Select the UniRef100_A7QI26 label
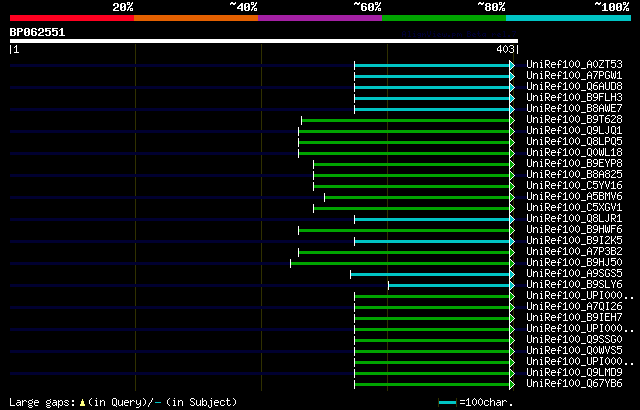The height and width of the screenshot is (410, 640). [x=574, y=307]
